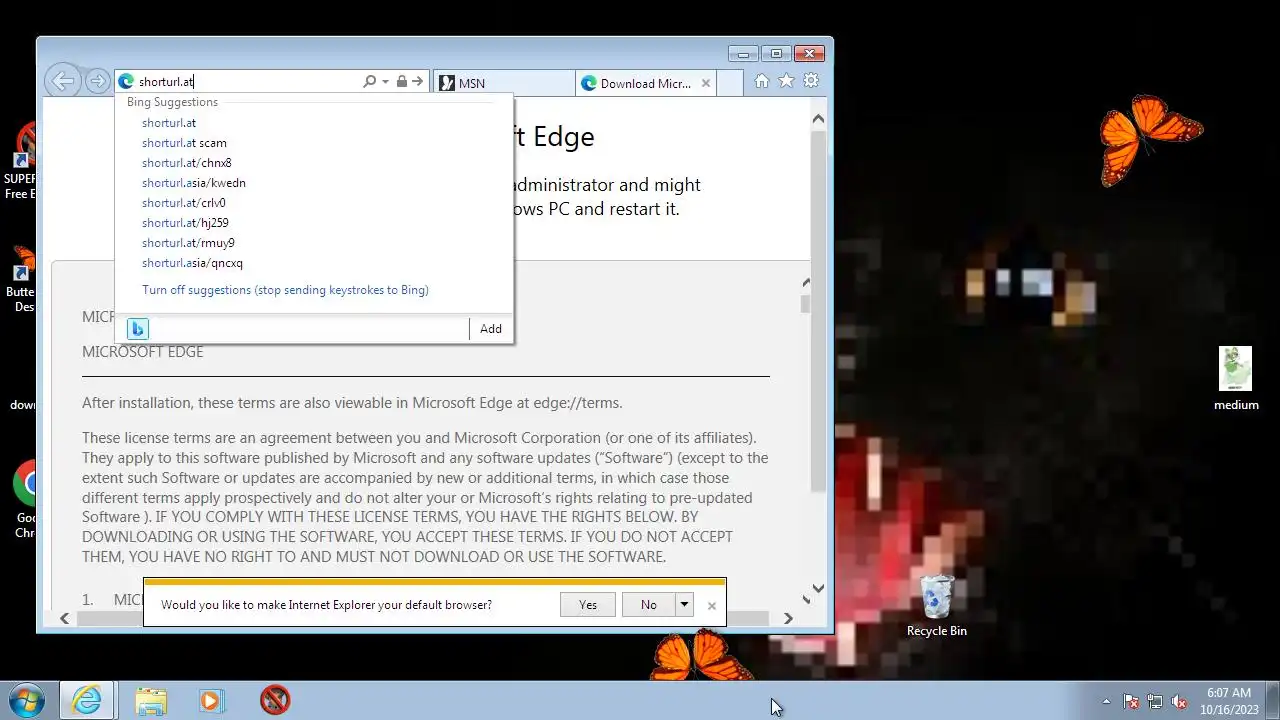The image size is (1280, 720).
Task: Click Yes to set default browser
Action: coord(588,605)
